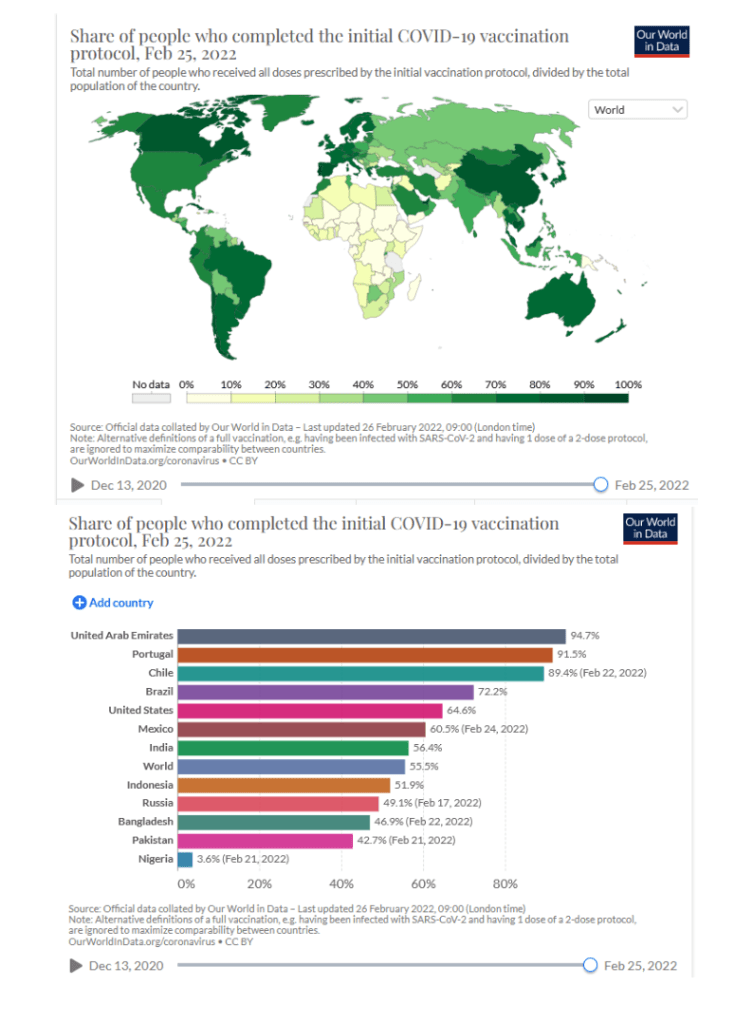Click the plus icon beside Add country
The image size is (753, 1023).
point(79,603)
